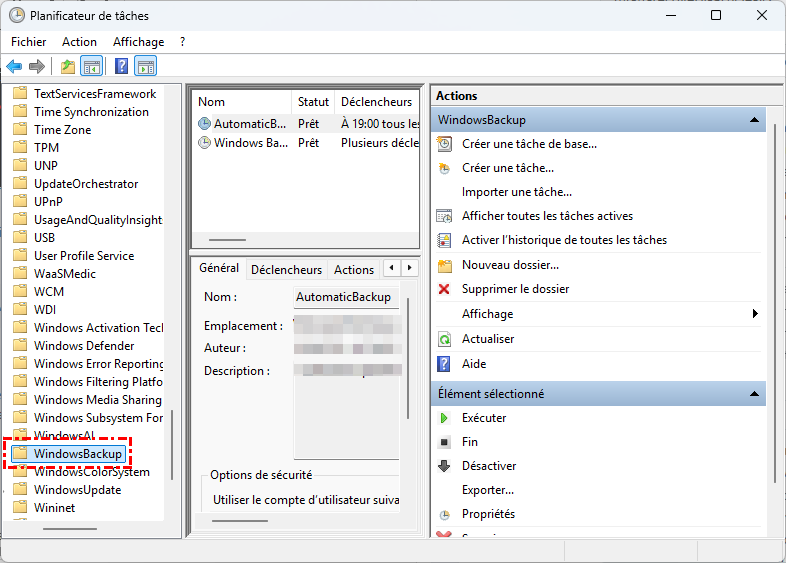
Task: Select the WaaSMedic folder
Action: (65, 274)
